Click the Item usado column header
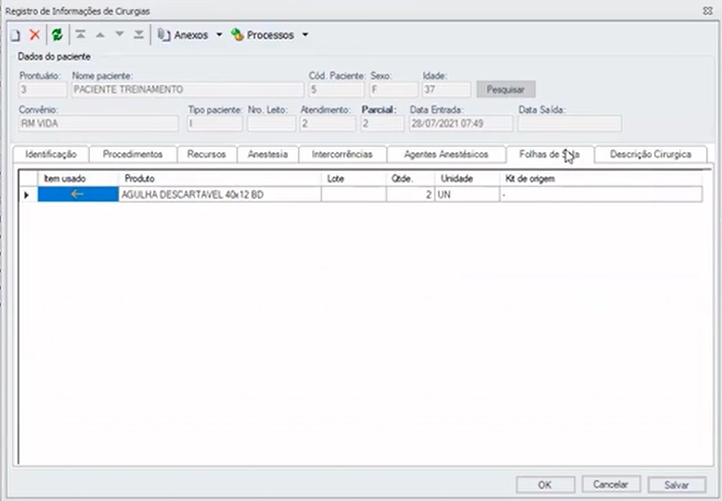 (x=78, y=179)
